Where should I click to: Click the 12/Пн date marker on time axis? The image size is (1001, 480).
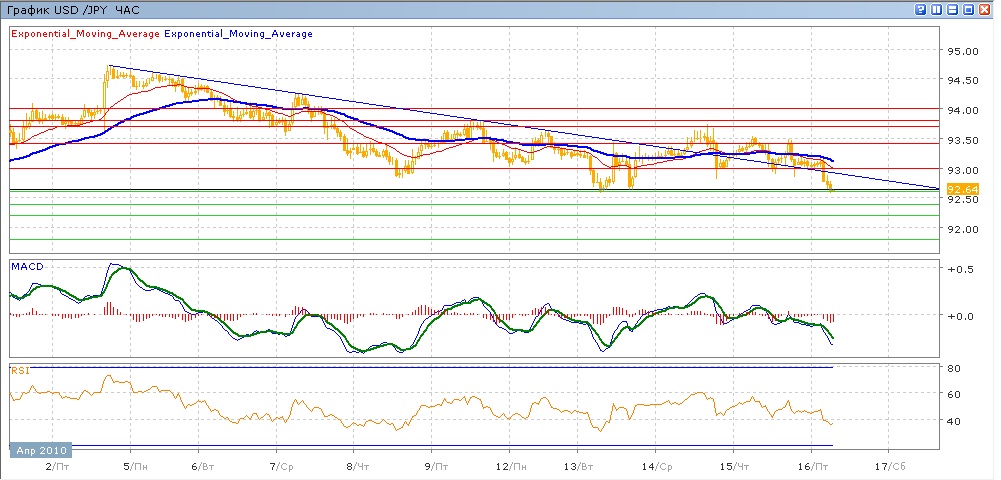coord(511,467)
